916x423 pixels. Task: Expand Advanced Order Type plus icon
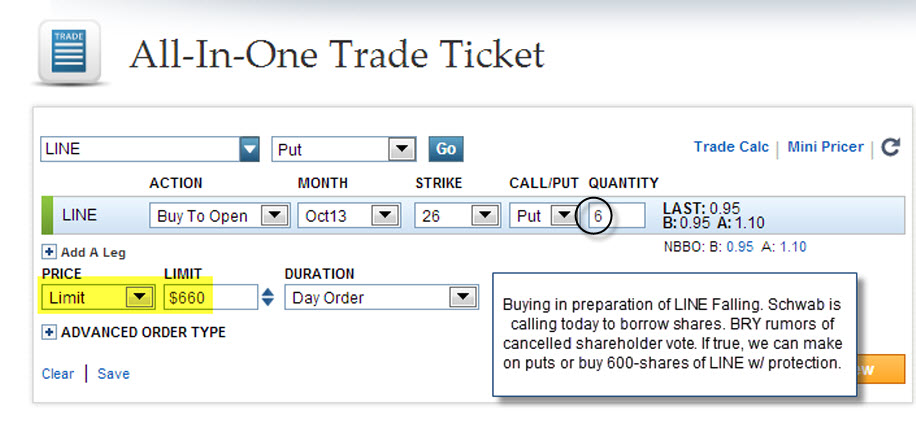point(49,332)
